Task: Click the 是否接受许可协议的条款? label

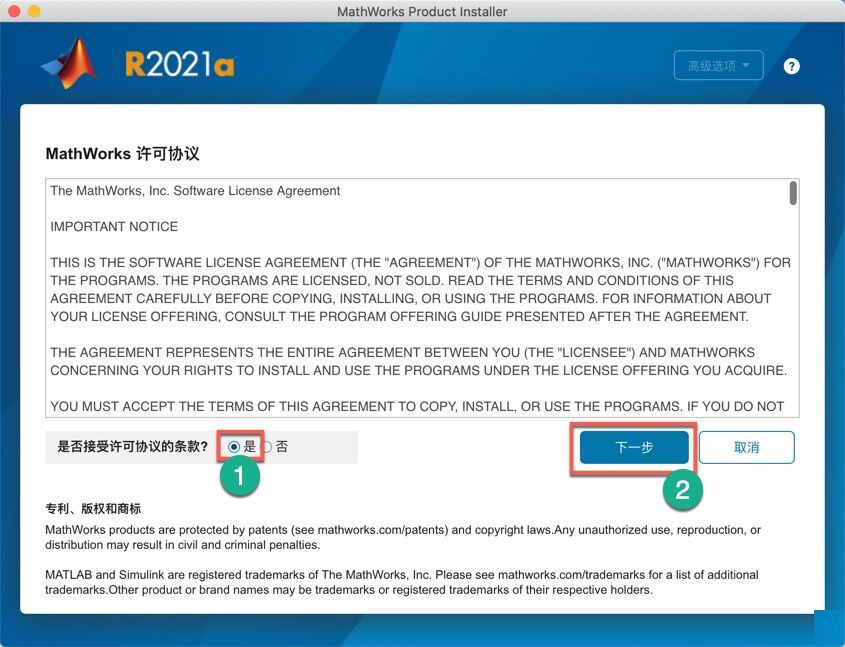Action: tap(133, 447)
